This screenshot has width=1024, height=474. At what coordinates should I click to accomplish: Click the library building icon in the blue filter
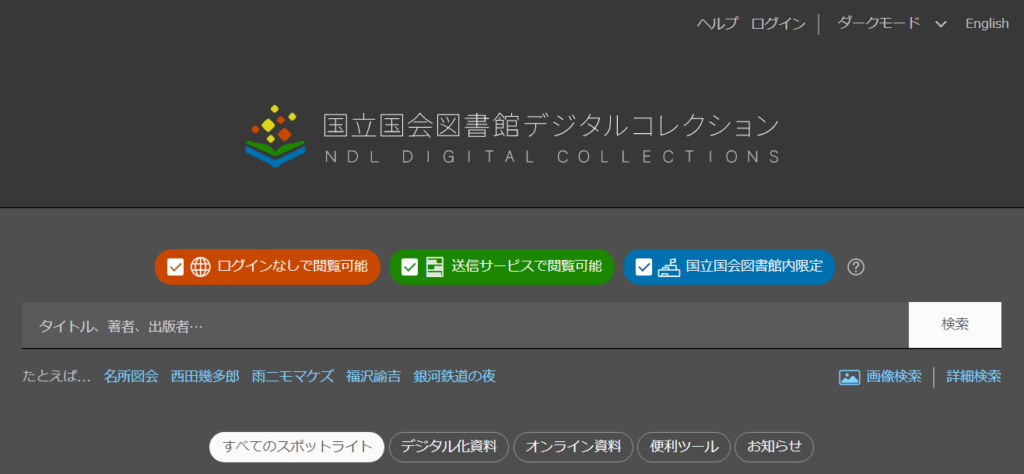[669, 266]
